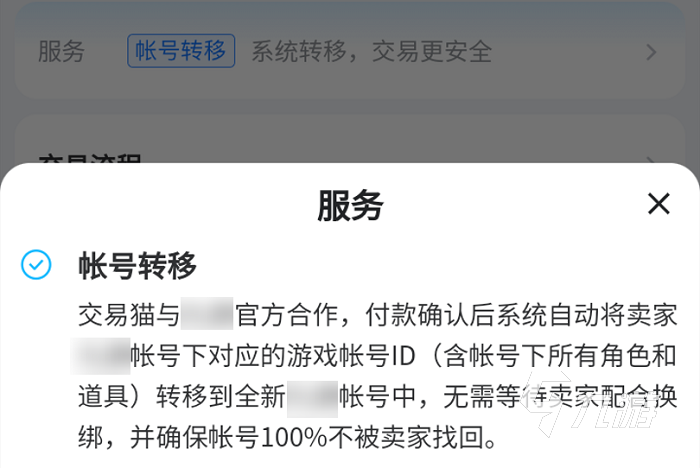Close the 服务 popup with X
This screenshot has width=700, height=468.
click(658, 204)
